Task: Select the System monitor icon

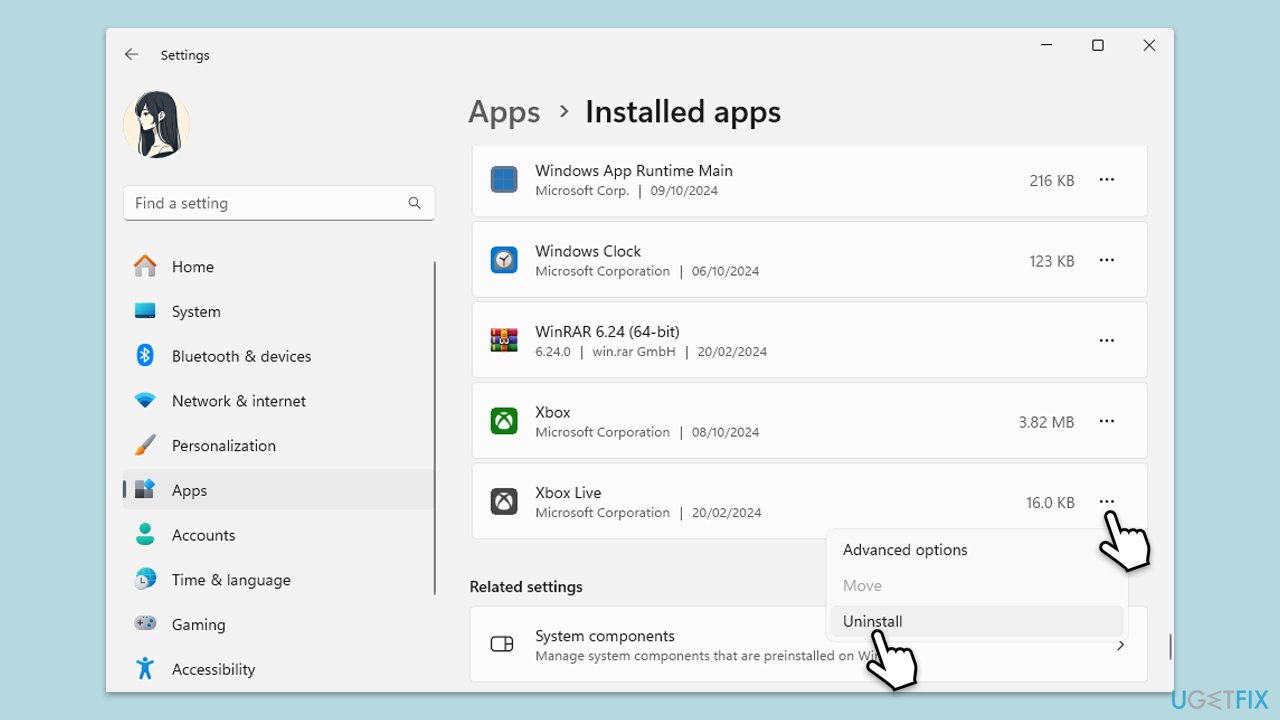Action: 145,311
